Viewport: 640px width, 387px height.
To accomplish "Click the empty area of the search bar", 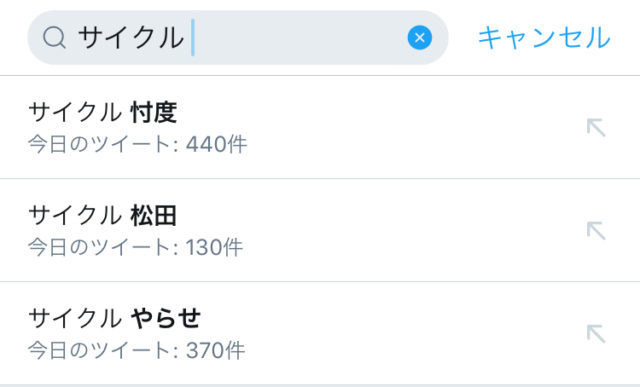I will (300, 38).
